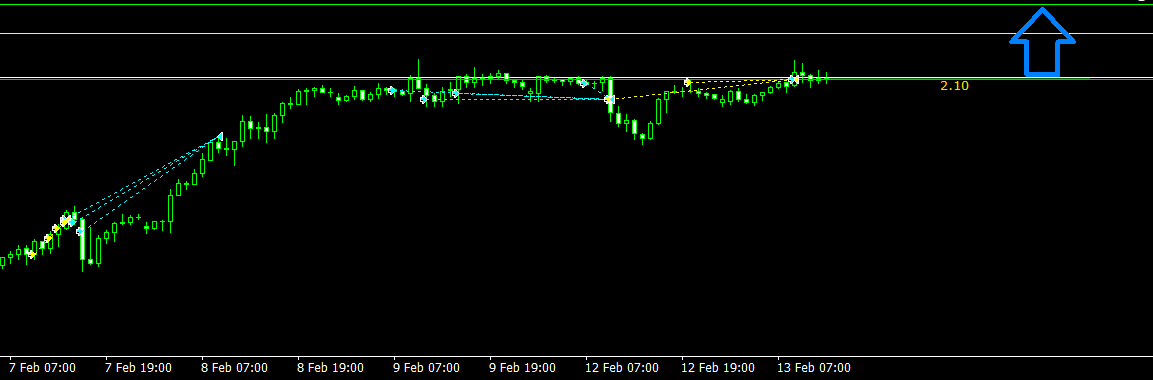Image resolution: width=1153 pixels, height=380 pixels.
Task: Click the 7 Feb 07:00 time label
Action: point(43,368)
